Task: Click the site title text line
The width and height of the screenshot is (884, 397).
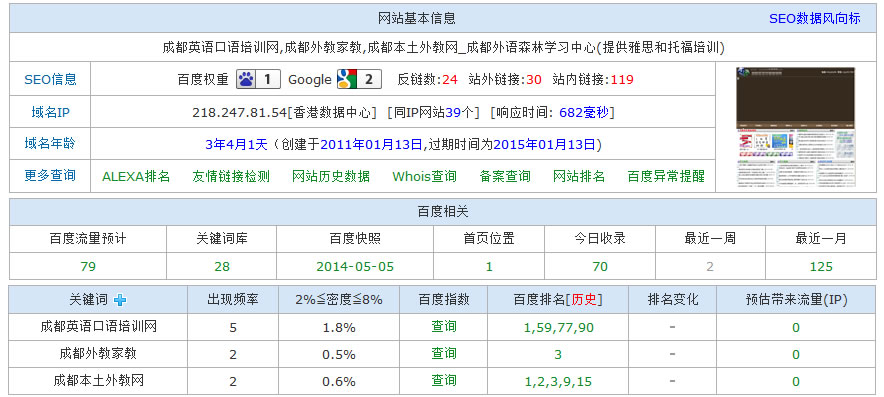Action: coord(443,48)
